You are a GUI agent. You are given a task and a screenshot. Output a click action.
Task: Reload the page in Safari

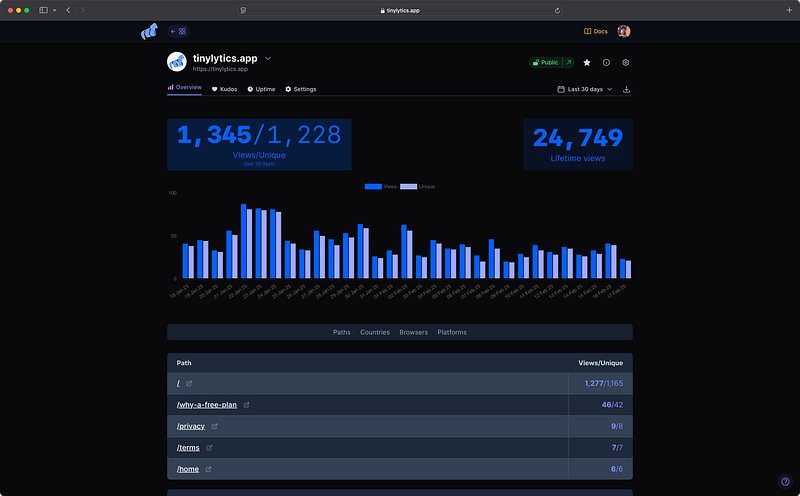[x=557, y=10]
